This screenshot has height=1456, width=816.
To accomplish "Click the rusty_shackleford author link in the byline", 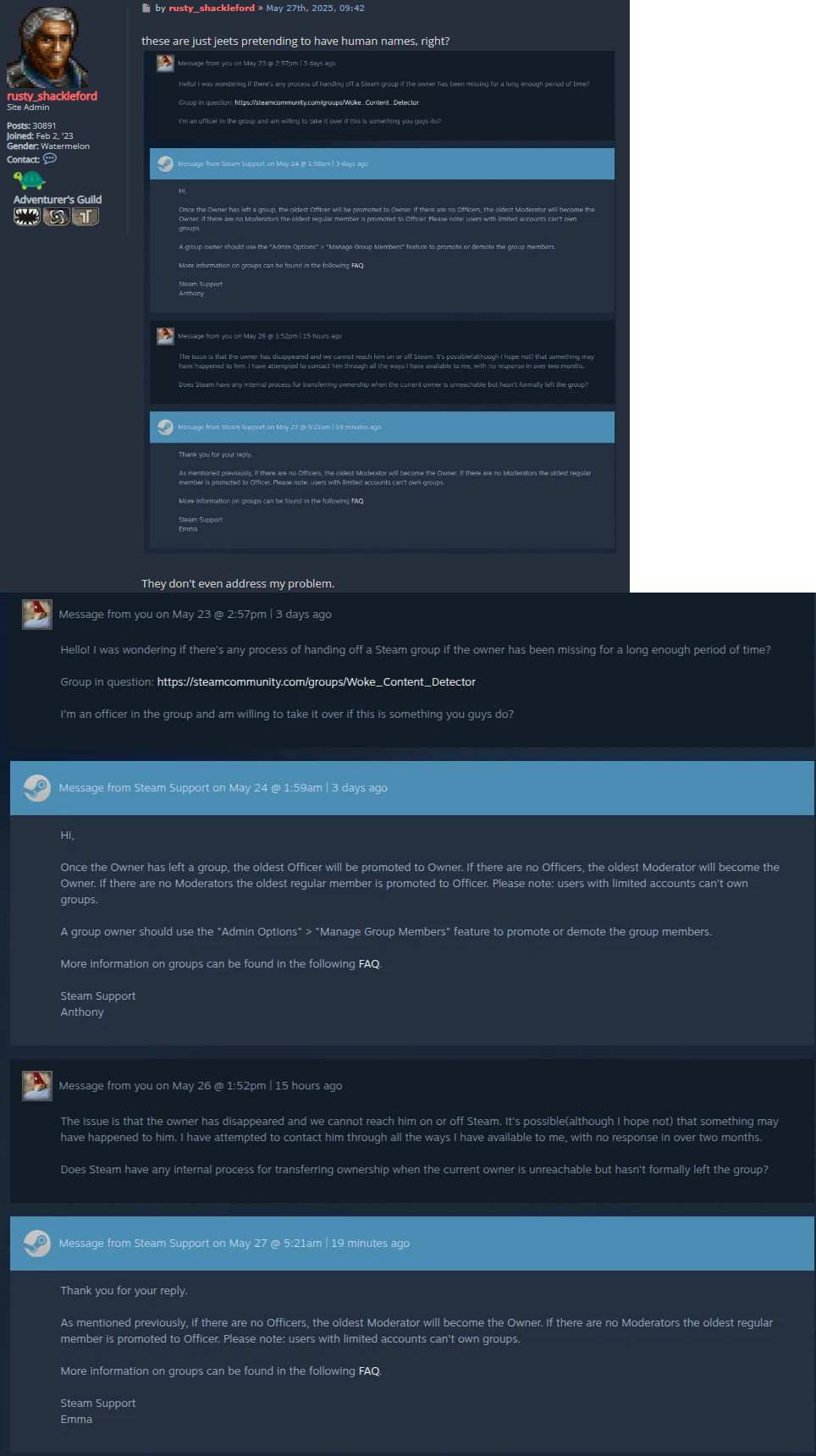I will point(212,8).
